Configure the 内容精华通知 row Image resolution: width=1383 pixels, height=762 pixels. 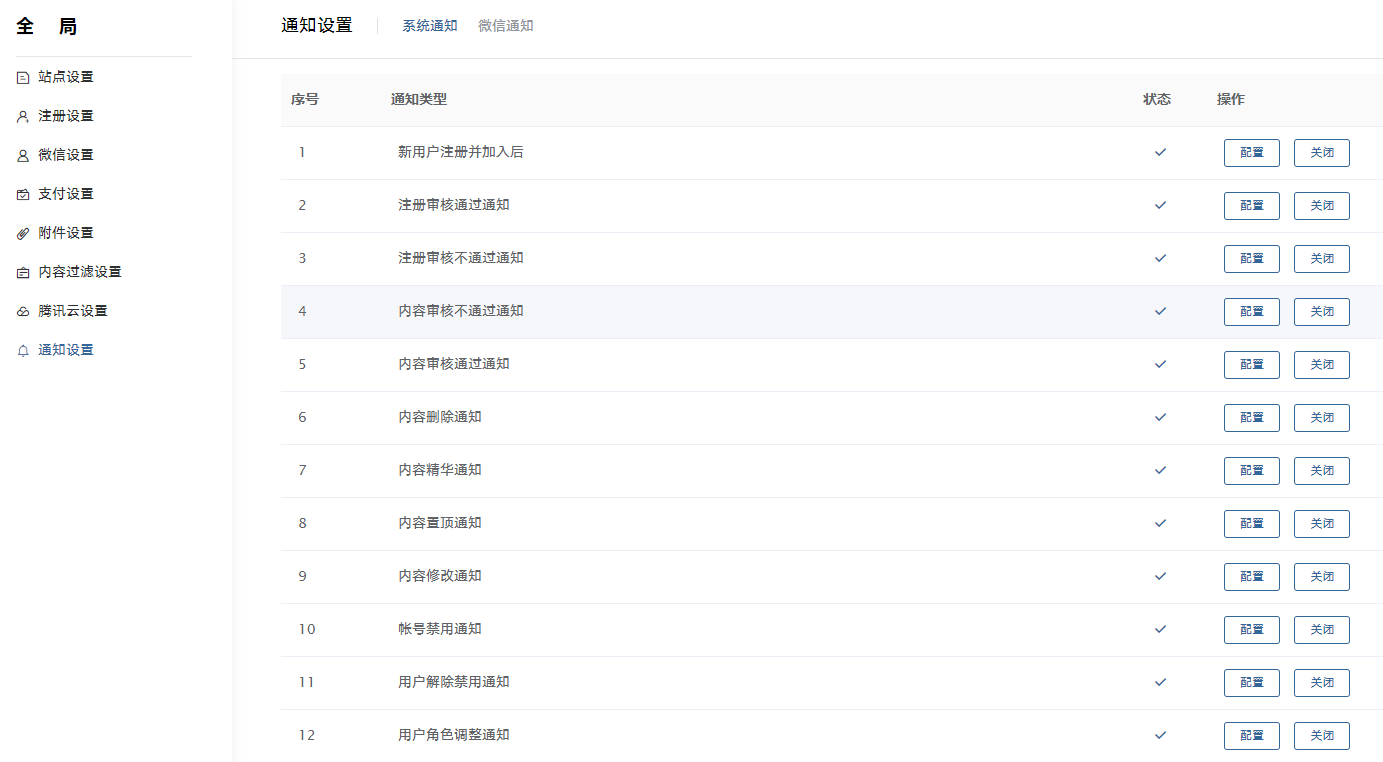coord(1251,471)
